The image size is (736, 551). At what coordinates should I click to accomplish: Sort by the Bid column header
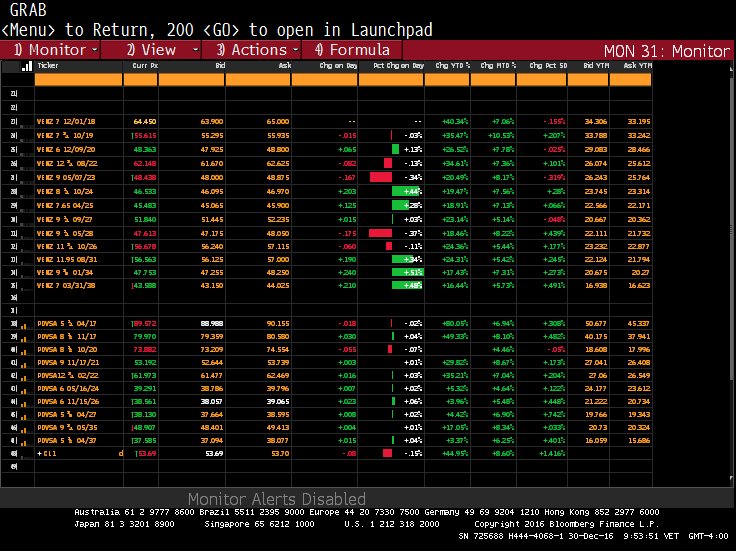coord(192,66)
